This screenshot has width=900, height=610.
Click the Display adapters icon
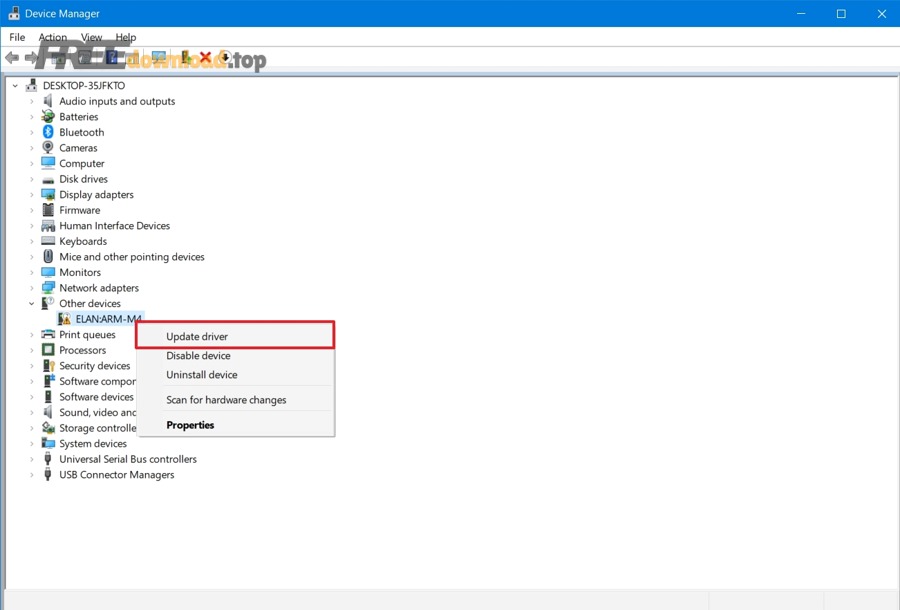[x=48, y=195]
